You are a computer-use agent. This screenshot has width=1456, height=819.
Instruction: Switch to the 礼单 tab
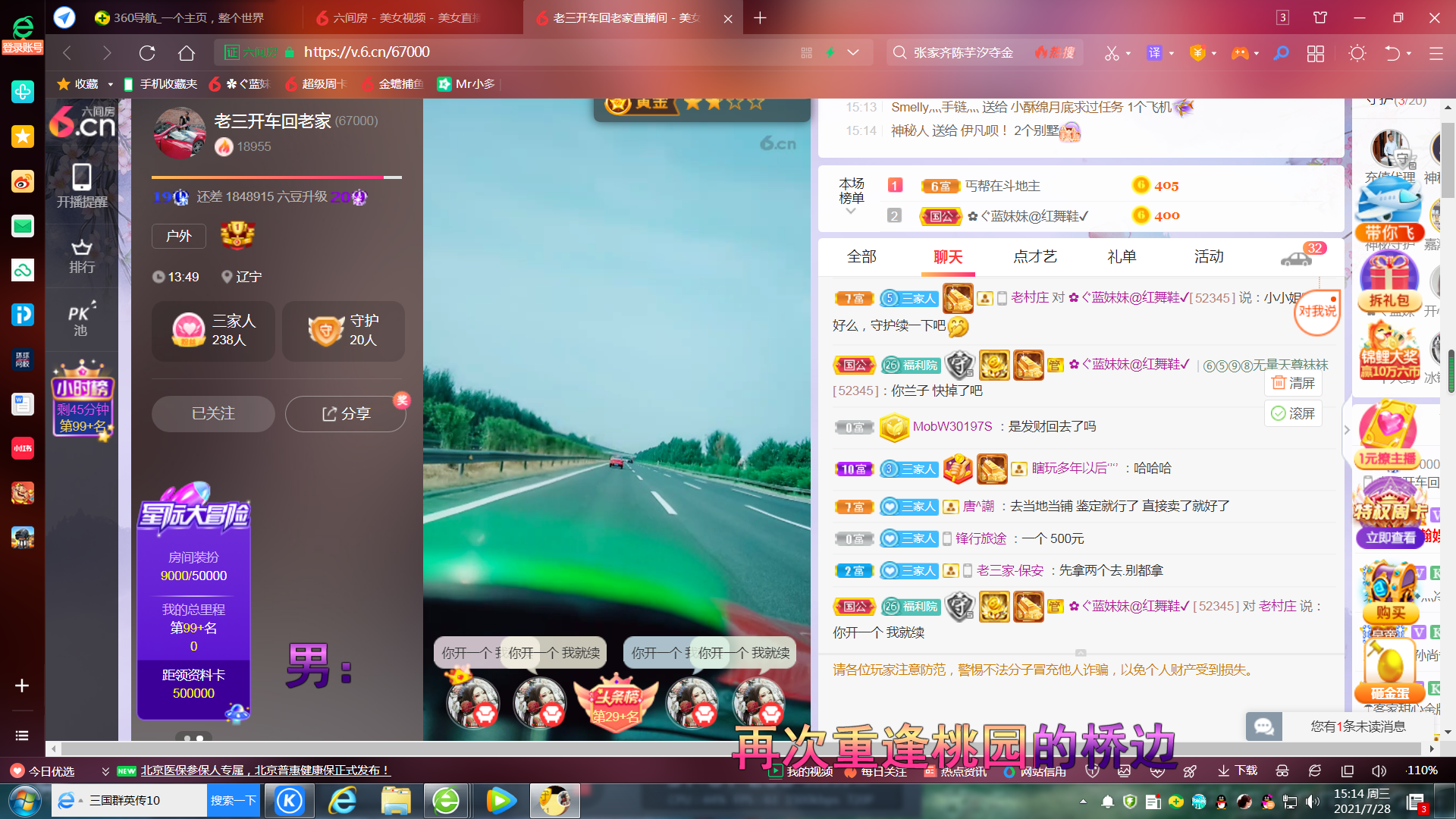[x=1122, y=257]
